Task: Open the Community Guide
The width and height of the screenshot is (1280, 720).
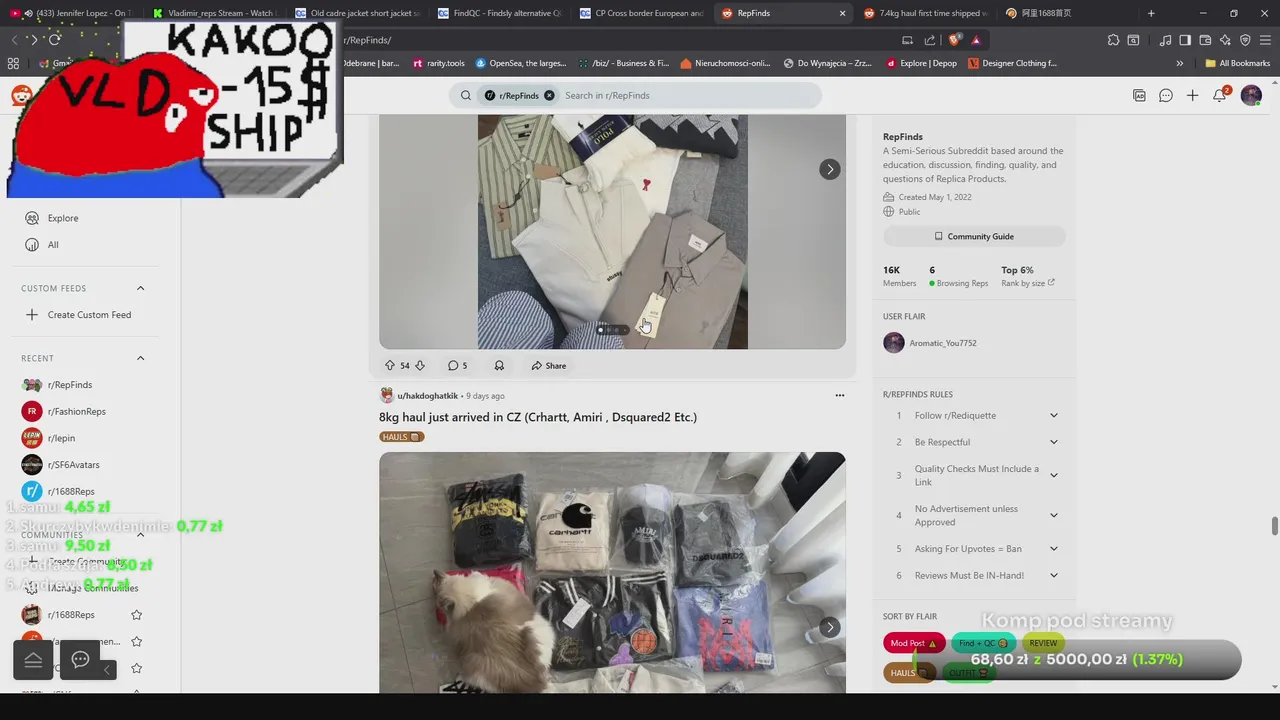Action: (974, 237)
